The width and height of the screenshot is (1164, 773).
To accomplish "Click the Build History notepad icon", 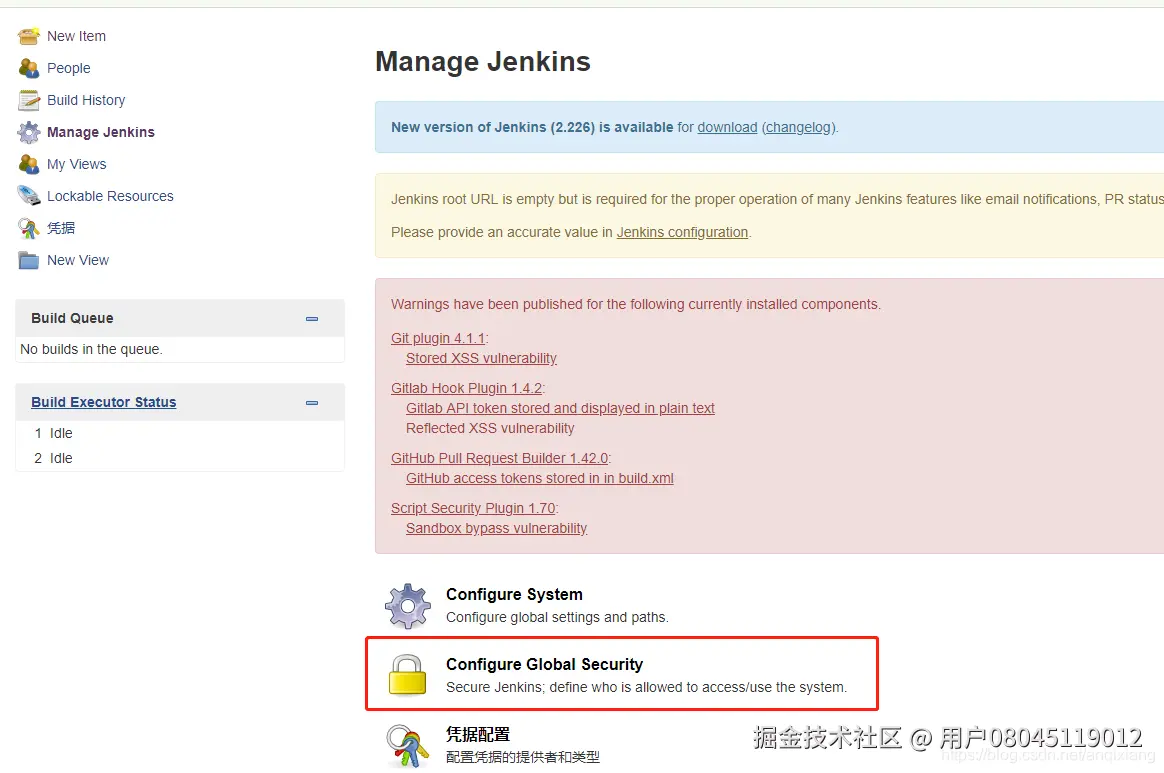I will click(x=29, y=100).
